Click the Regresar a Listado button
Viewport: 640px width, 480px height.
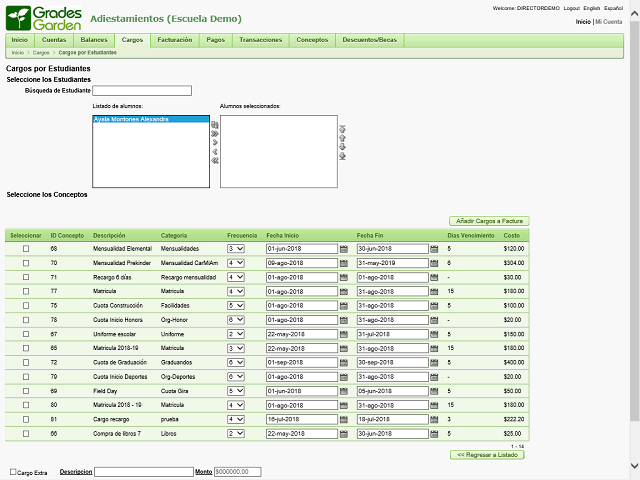[x=487, y=455]
